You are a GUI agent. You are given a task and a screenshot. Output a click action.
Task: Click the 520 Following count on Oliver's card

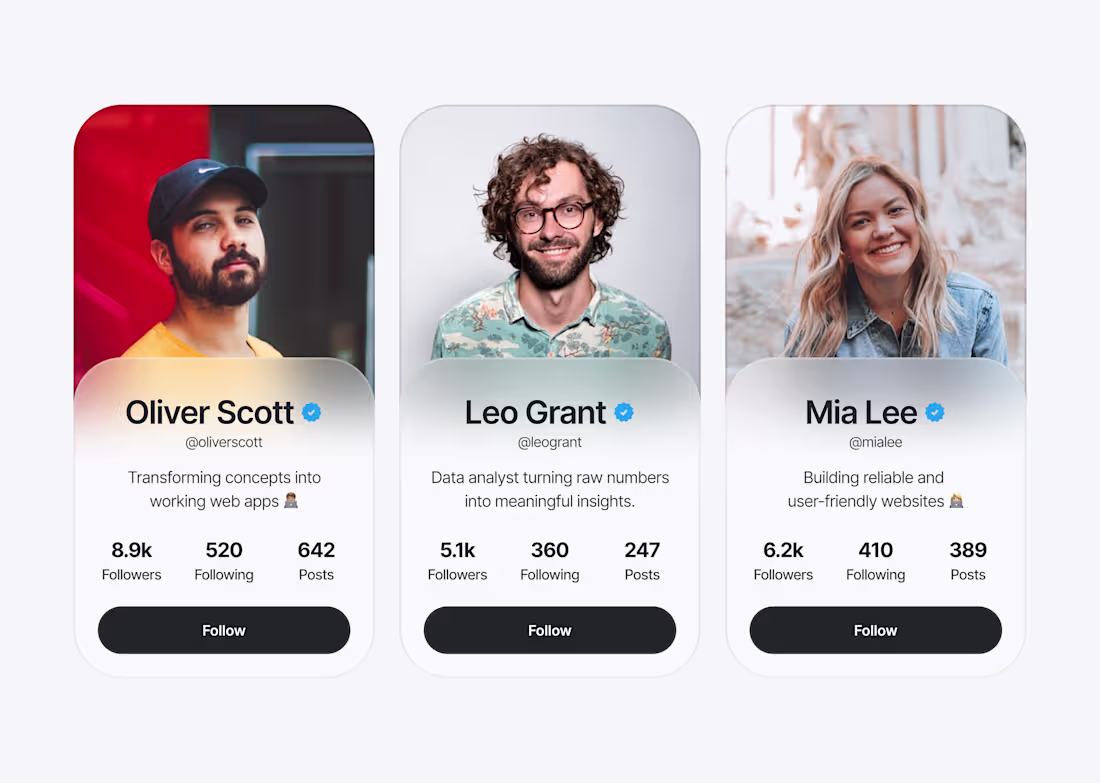(223, 561)
